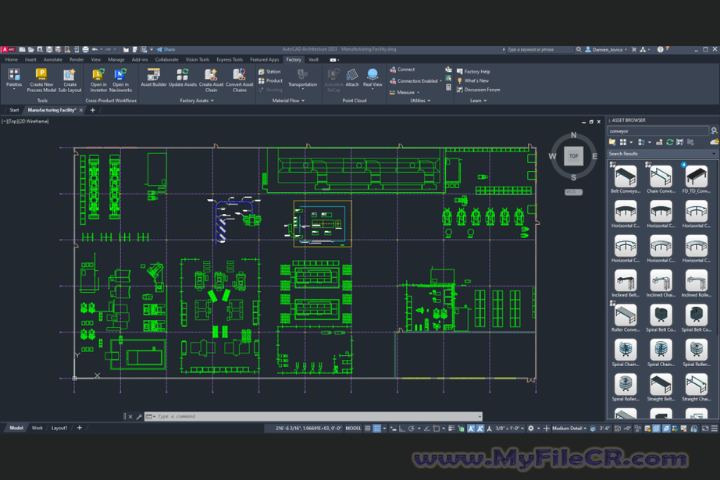
Task: Toggle snap mode in status bar
Action: tap(377, 429)
